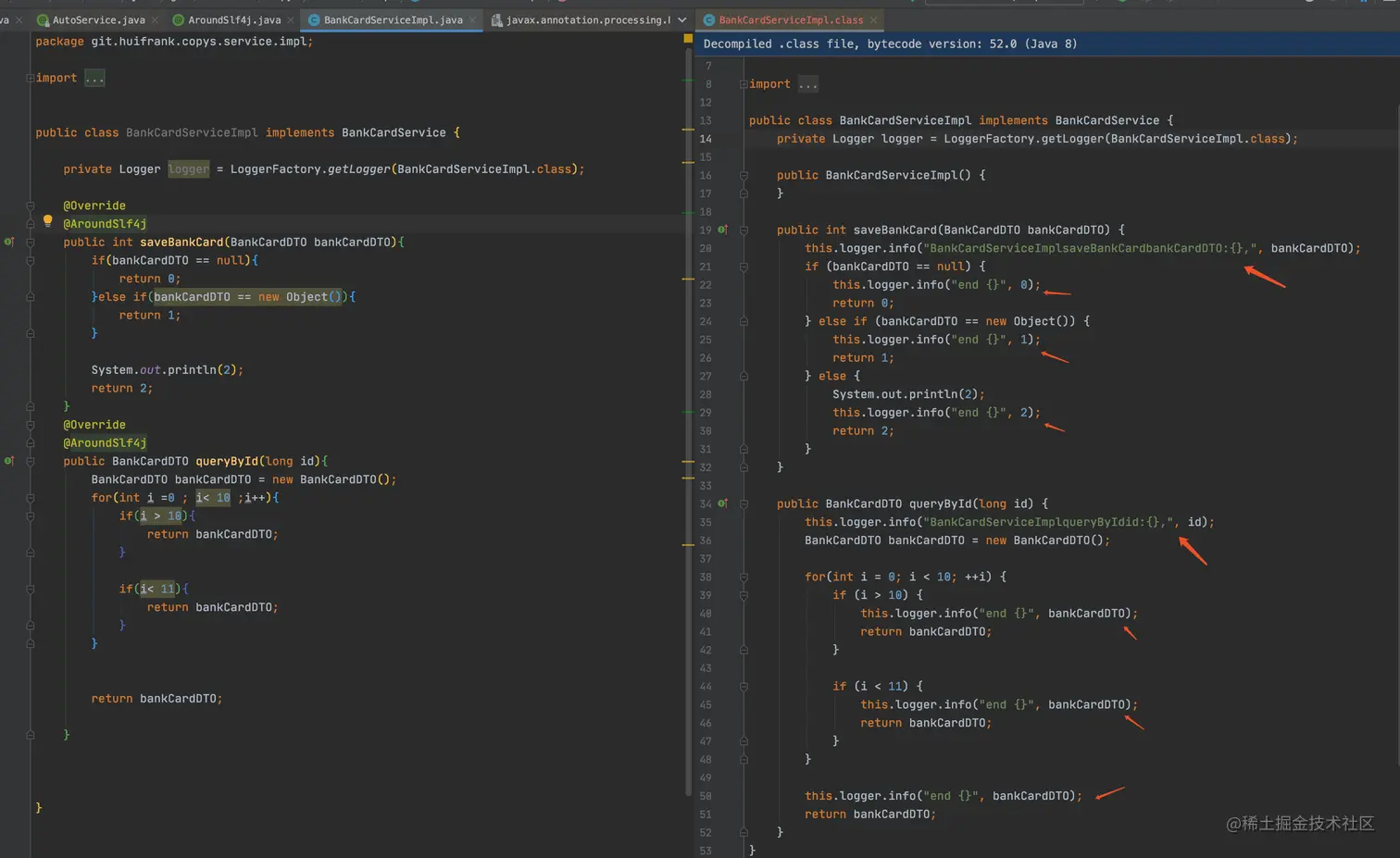Image resolution: width=1400 pixels, height=858 pixels.
Task: Expand the import fold on decompiled line 8
Action: click(x=744, y=84)
